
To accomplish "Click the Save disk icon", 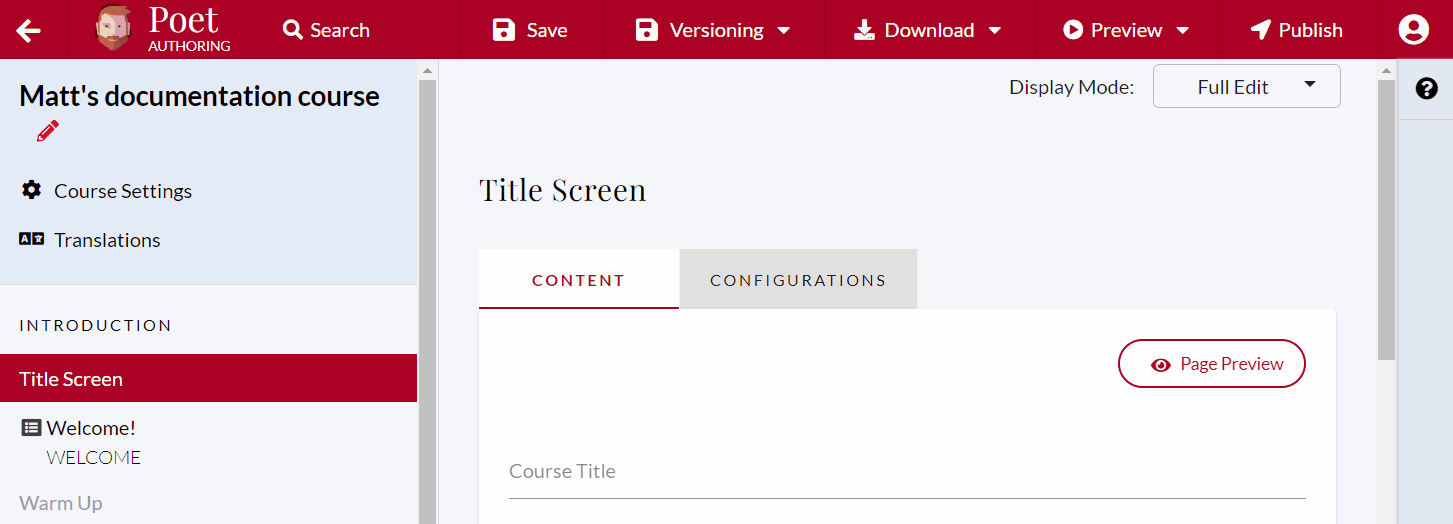I will click(504, 30).
